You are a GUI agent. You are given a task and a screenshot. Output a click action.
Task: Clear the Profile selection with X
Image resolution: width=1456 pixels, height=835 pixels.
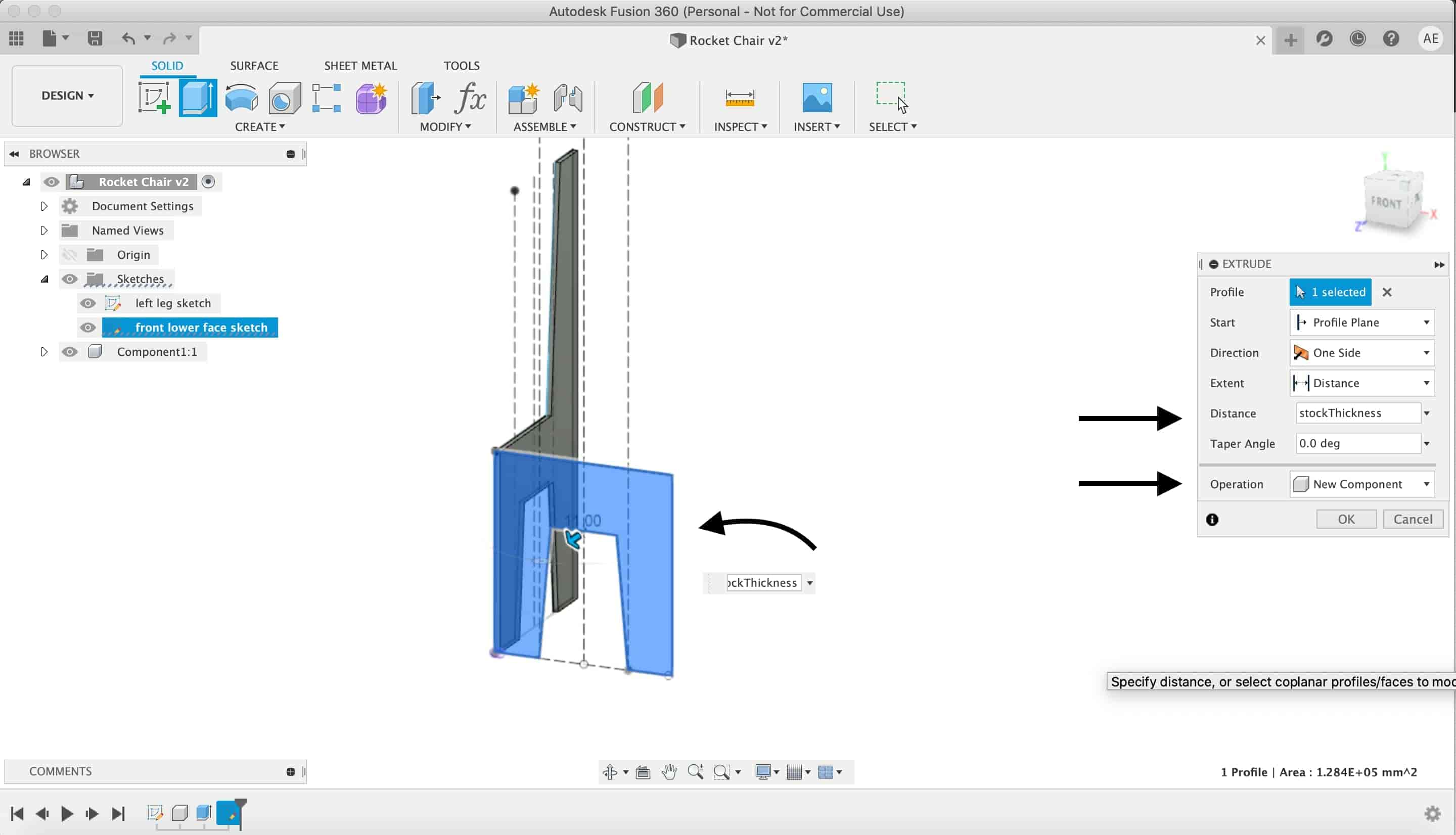pyautogui.click(x=1387, y=292)
